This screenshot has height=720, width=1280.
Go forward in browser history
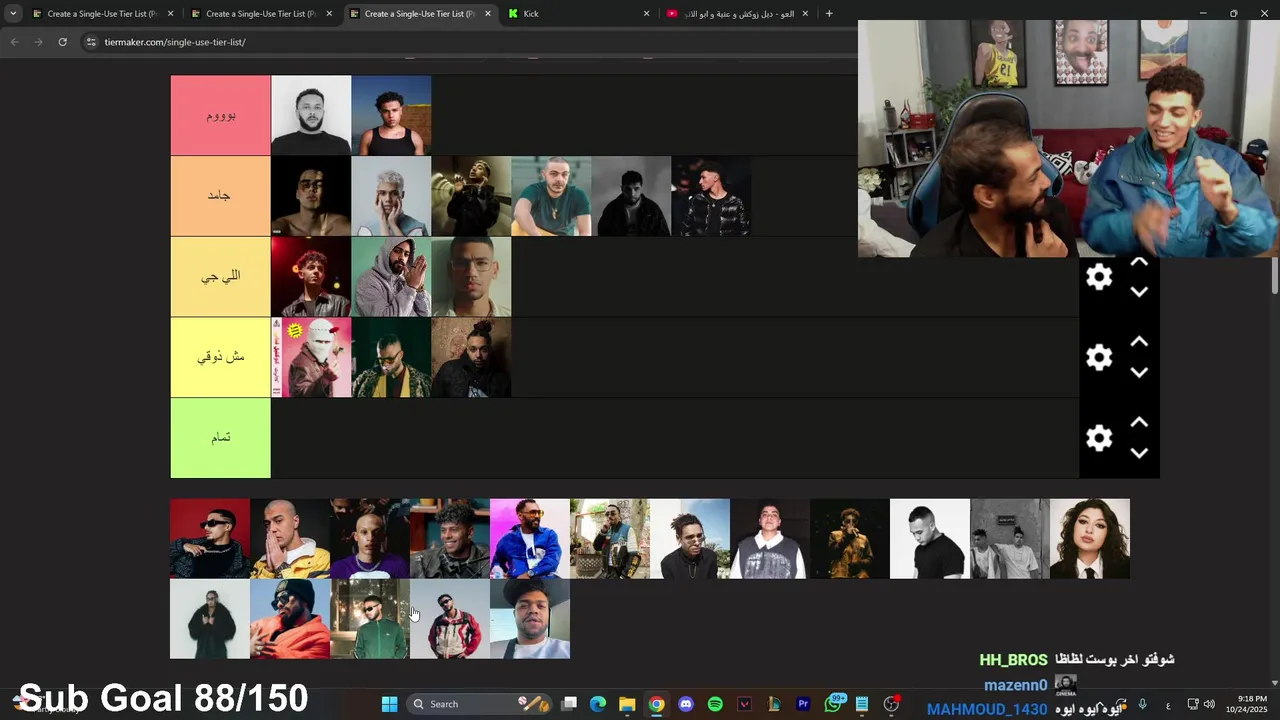[x=38, y=42]
